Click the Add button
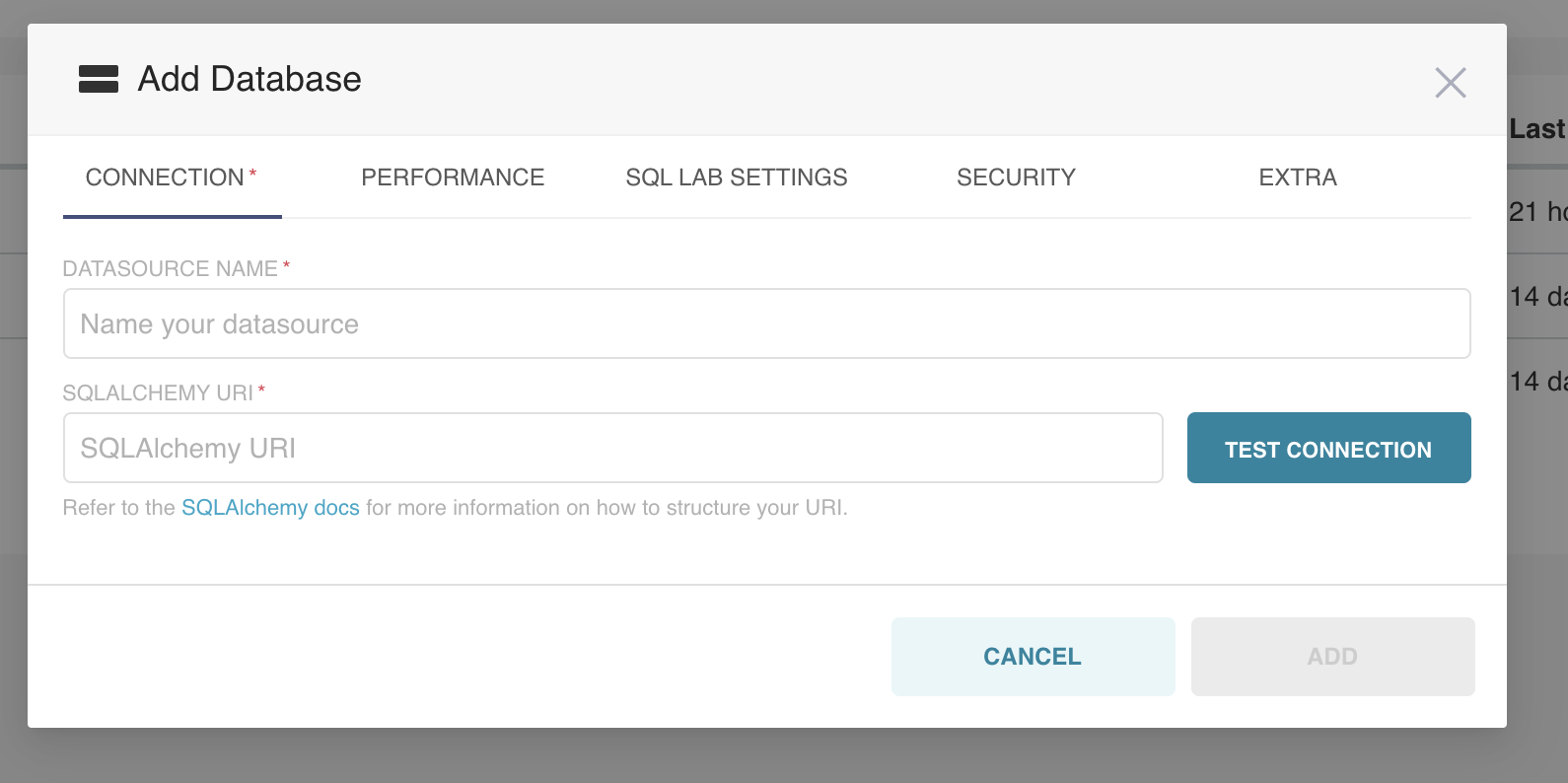1568x783 pixels. [x=1332, y=657]
